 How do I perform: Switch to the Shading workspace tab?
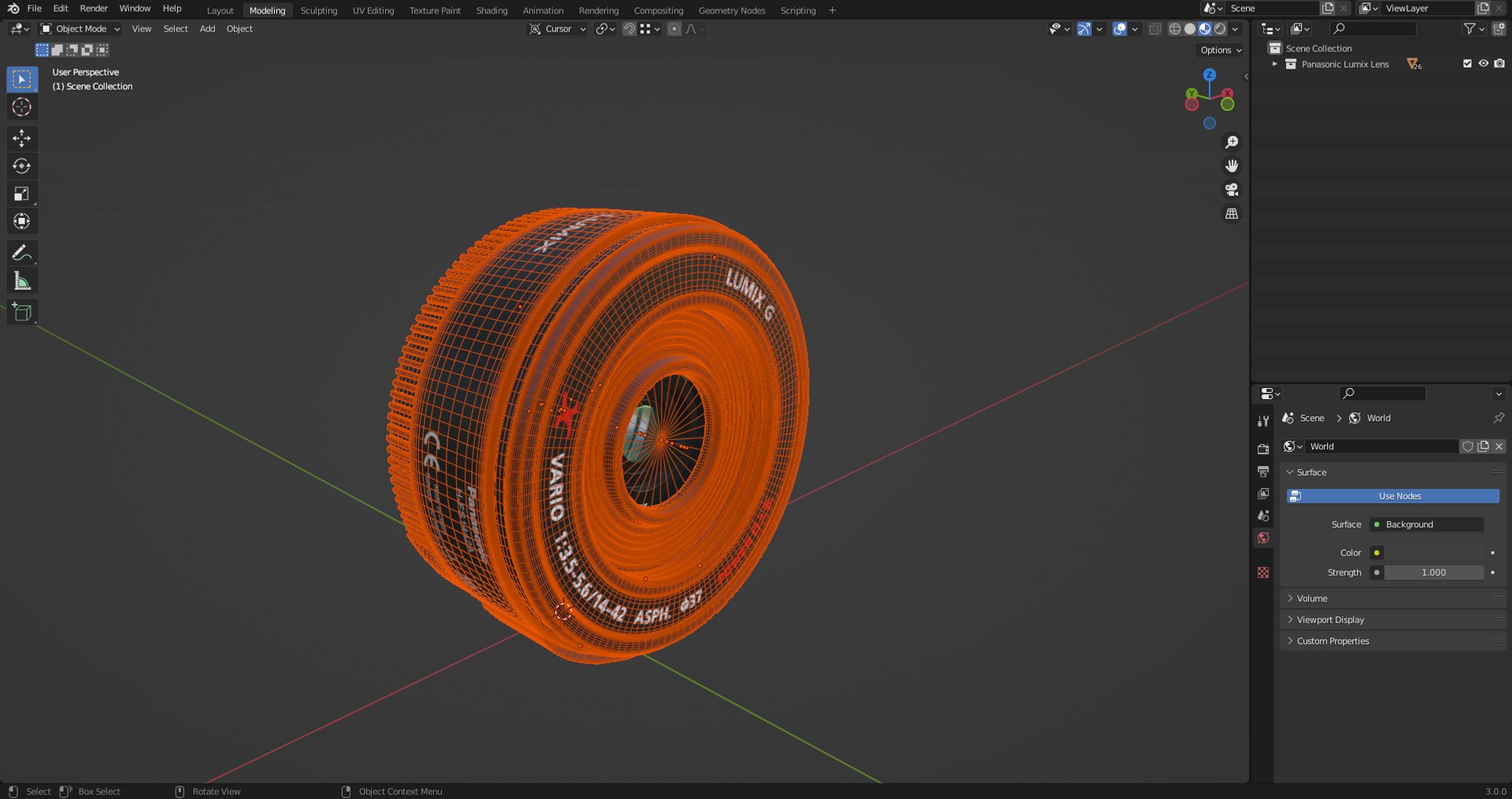tap(491, 10)
